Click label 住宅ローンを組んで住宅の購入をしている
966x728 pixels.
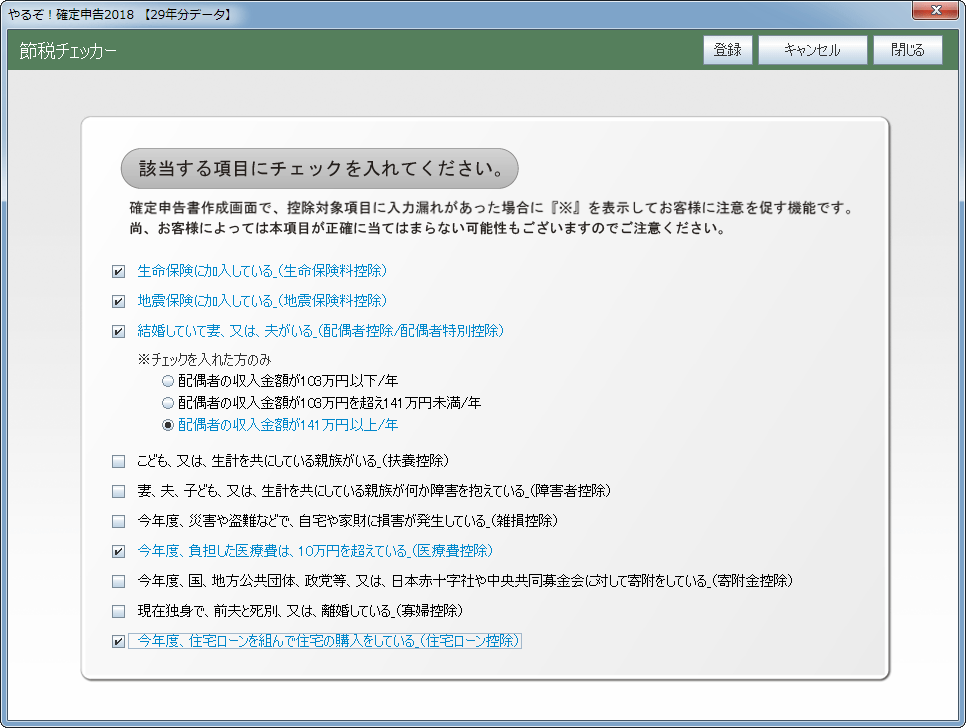coord(302,641)
